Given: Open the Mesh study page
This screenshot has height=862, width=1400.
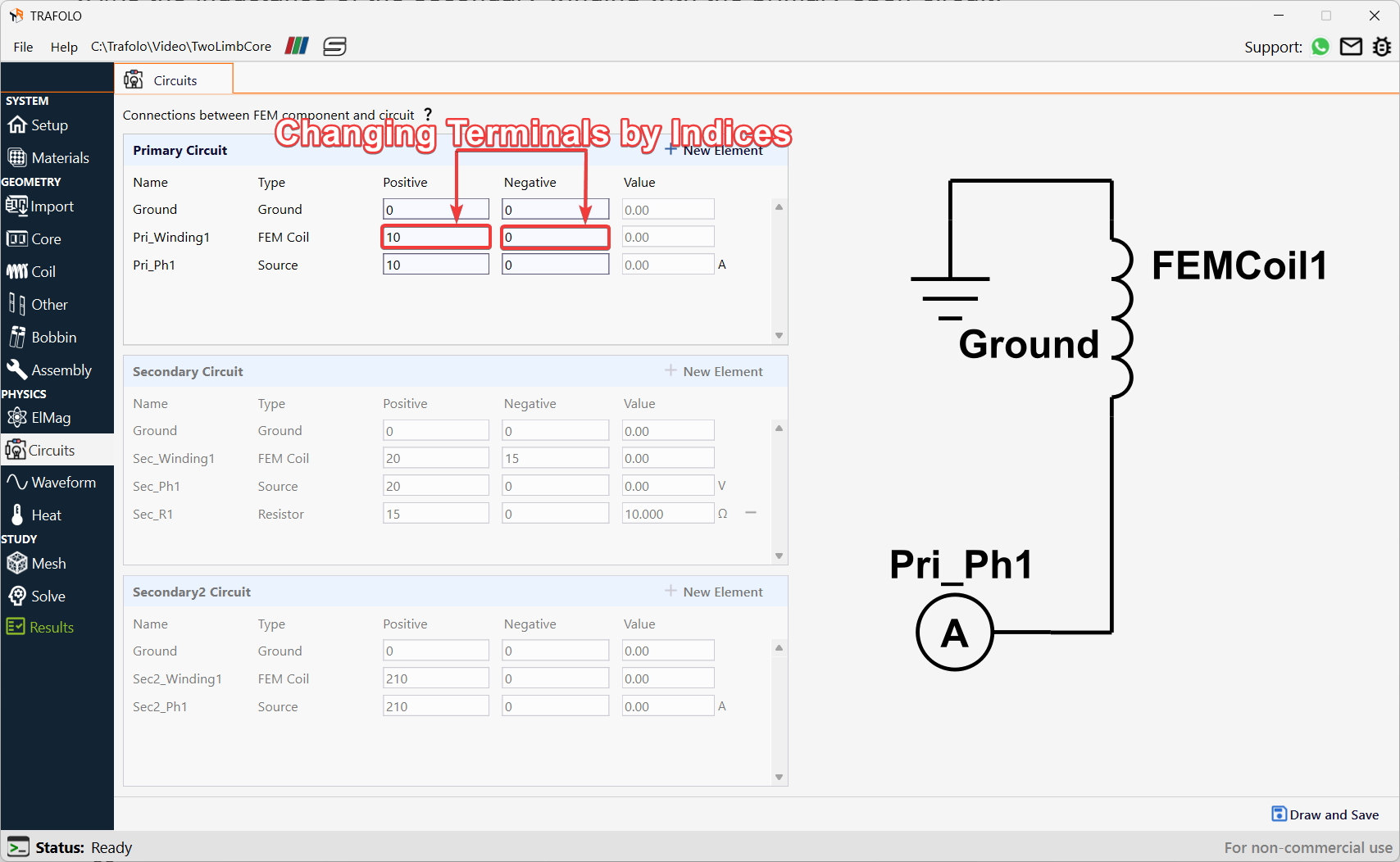Looking at the screenshot, I should (37, 564).
